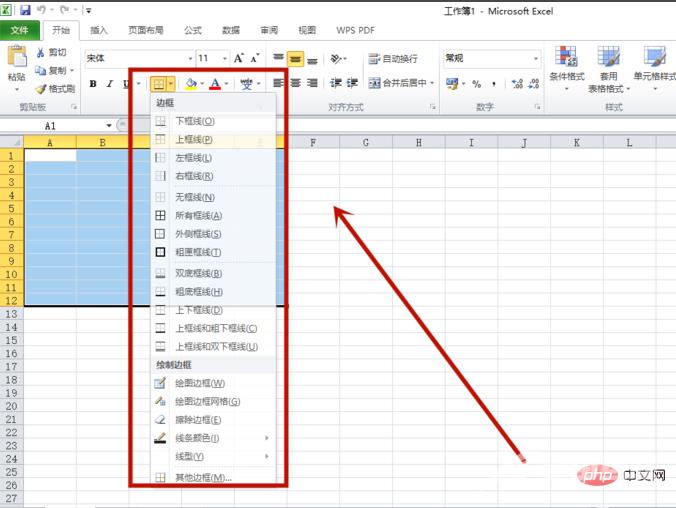Choose All Borders (所有框线) from menu

[198, 215]
